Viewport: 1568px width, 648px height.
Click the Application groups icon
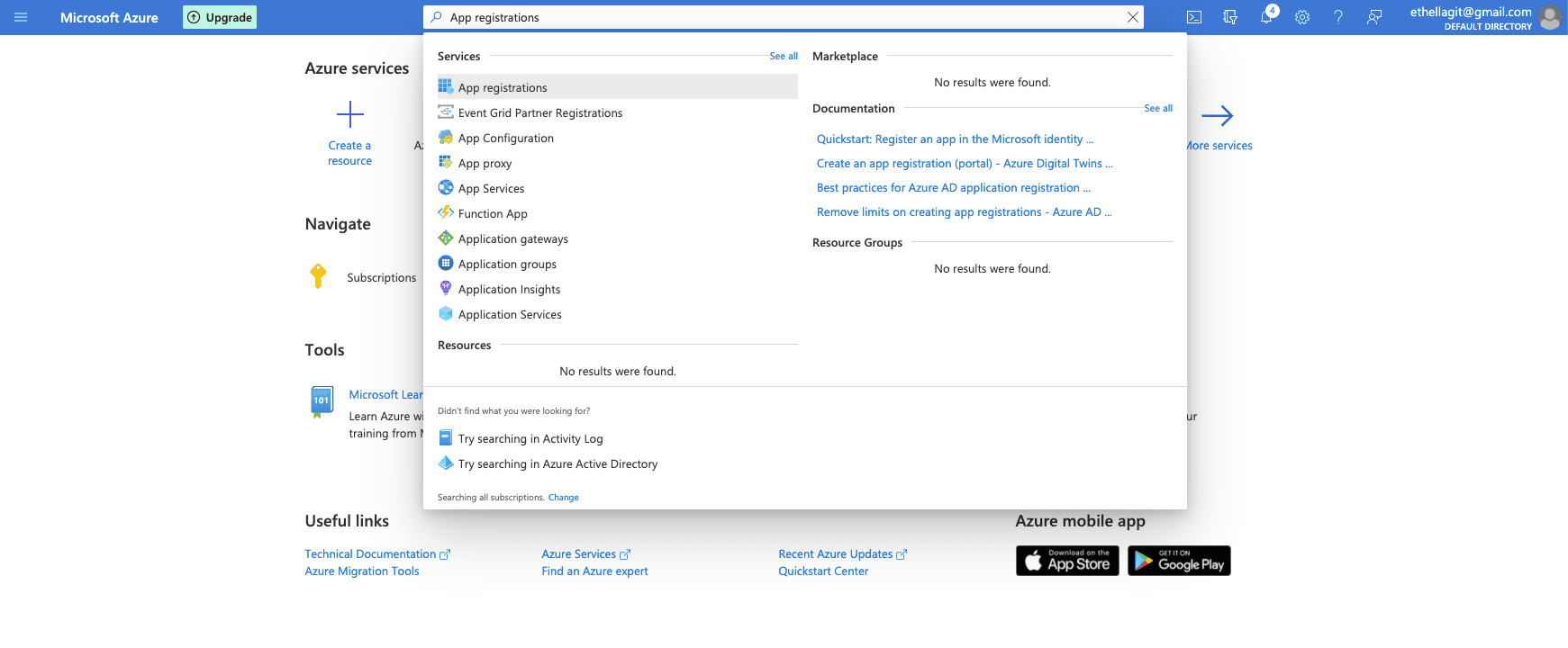click(445, 263)
